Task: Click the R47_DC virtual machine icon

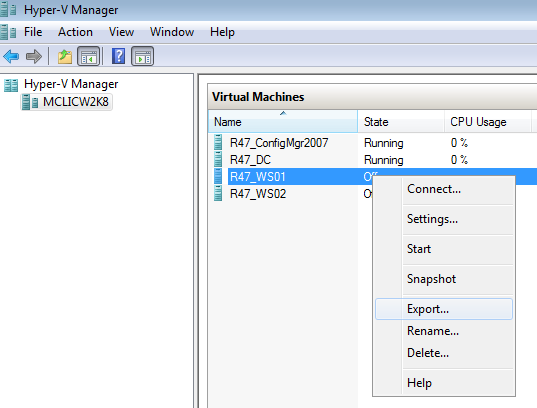Action: point(218,159)
